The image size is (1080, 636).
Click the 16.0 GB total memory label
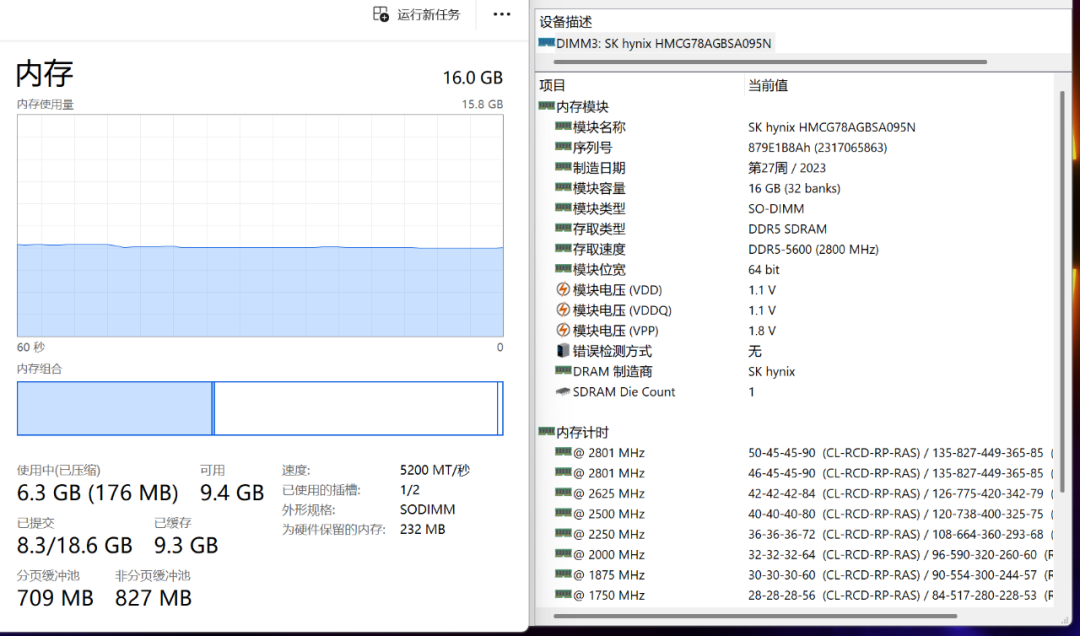[x=472, y=77]
